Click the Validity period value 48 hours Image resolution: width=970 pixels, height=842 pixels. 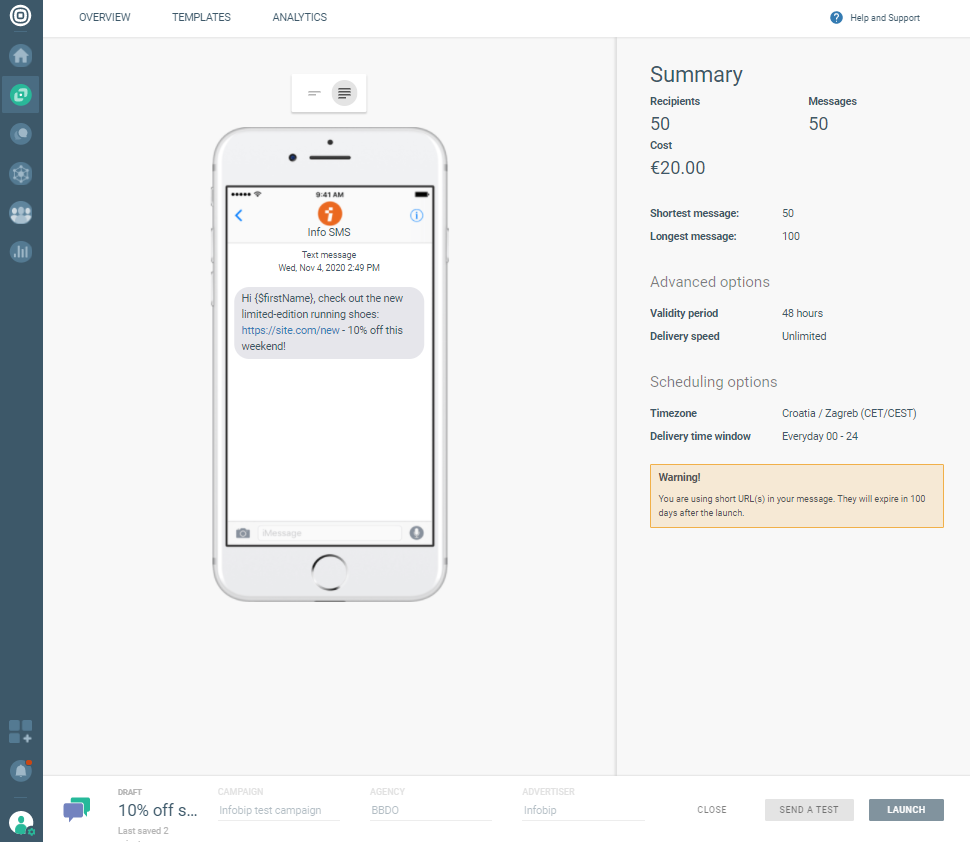pyautogui.click(x=802, y=313)
